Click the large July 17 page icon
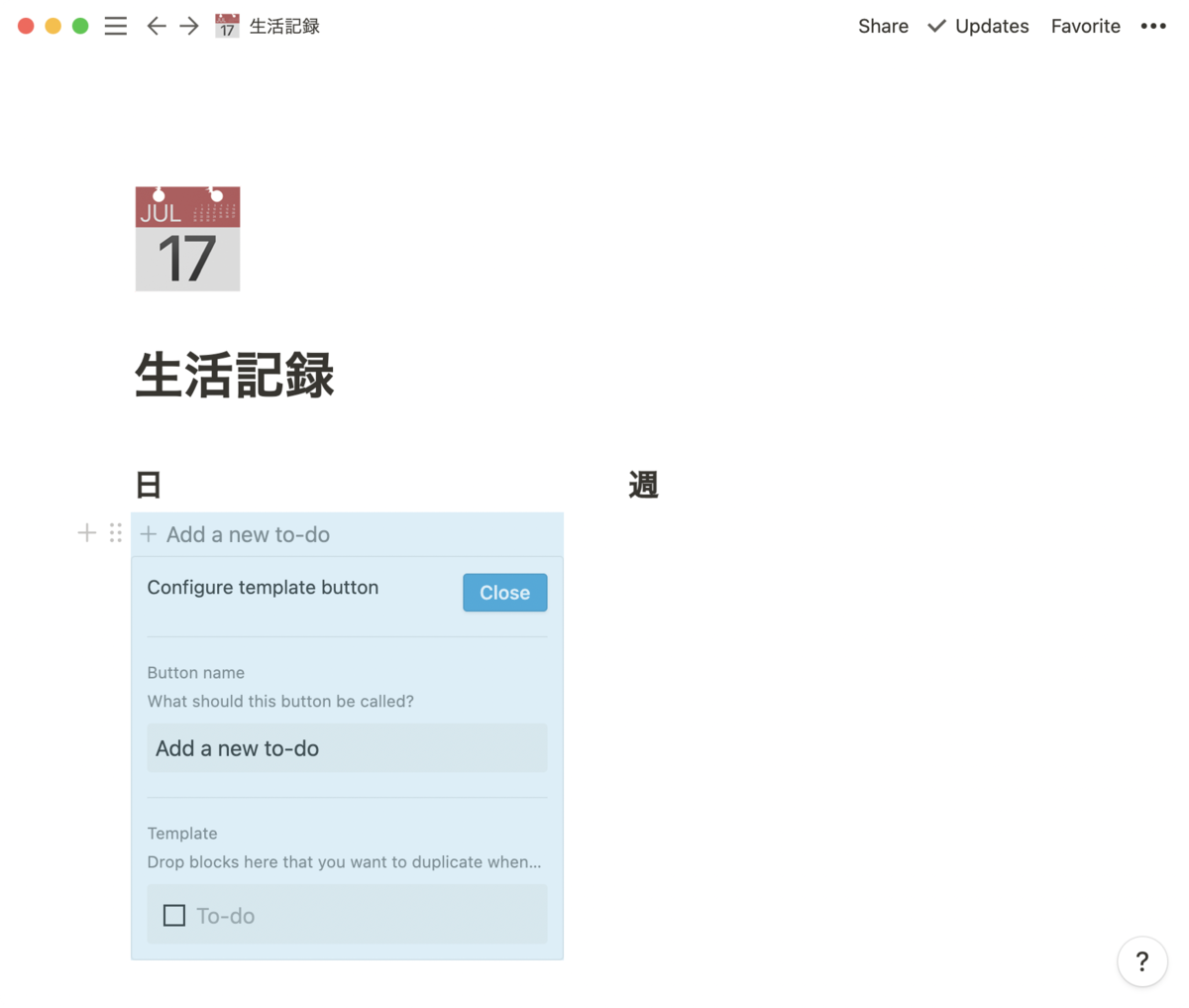 click(187, 238)
